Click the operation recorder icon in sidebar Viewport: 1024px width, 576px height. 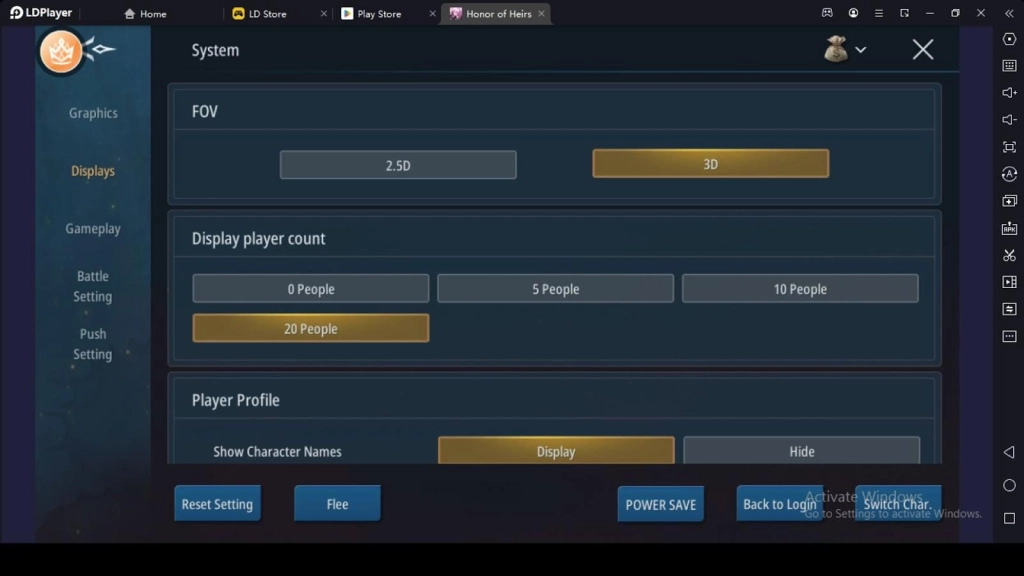coord(1009,174)
